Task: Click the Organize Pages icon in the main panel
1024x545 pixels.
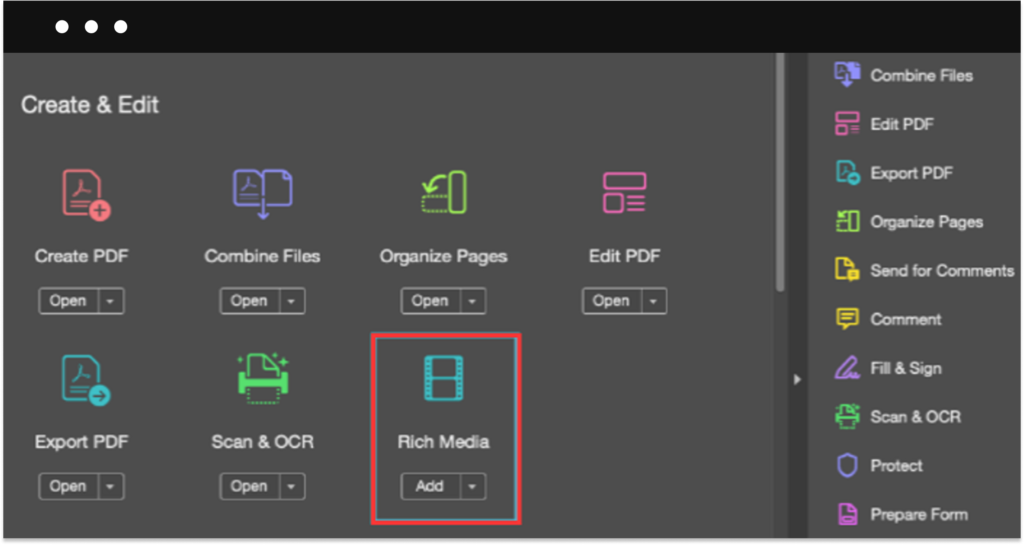Action: (443, 194)
